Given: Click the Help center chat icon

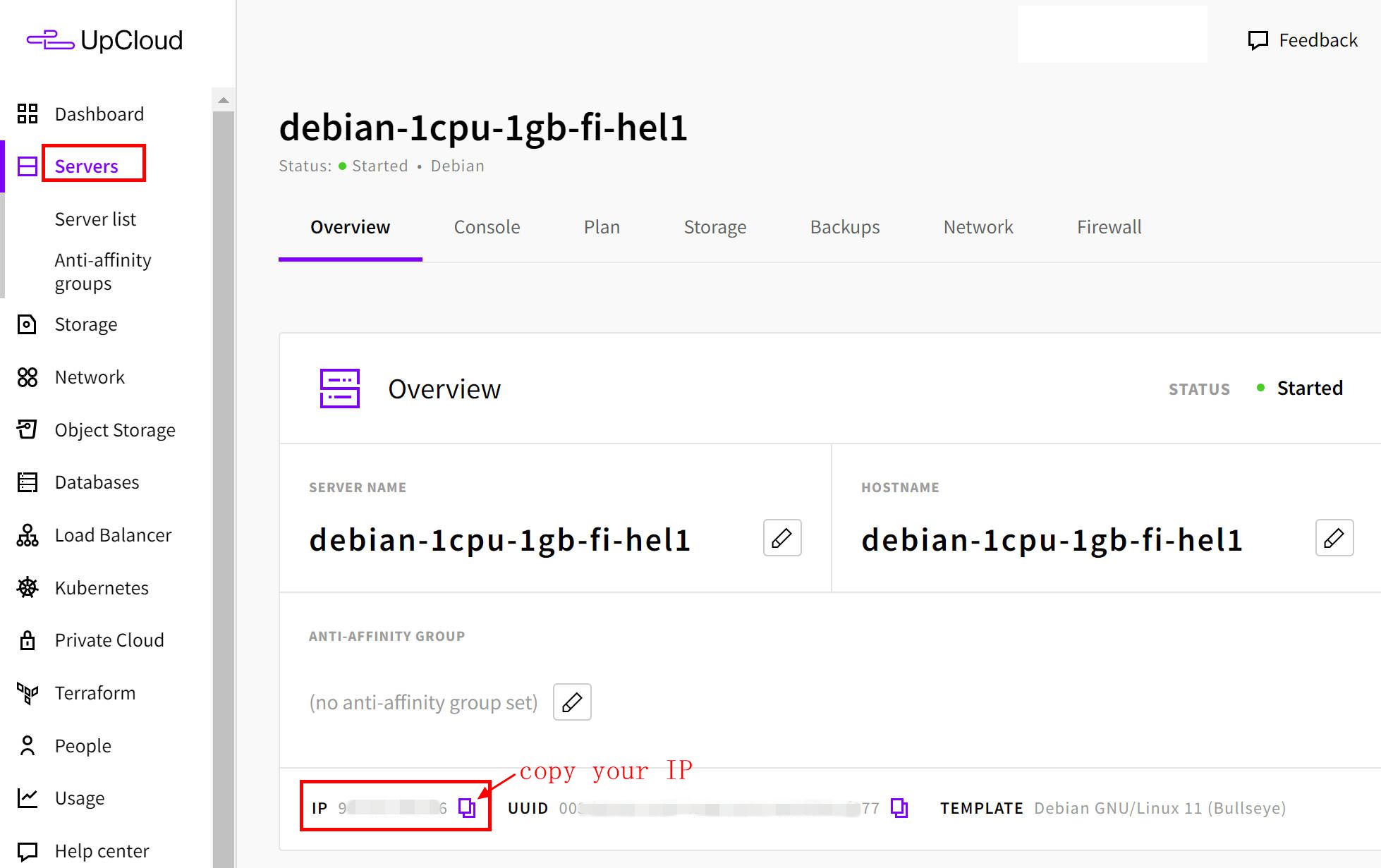Looking at the screenshot, I should pos(28,851).
